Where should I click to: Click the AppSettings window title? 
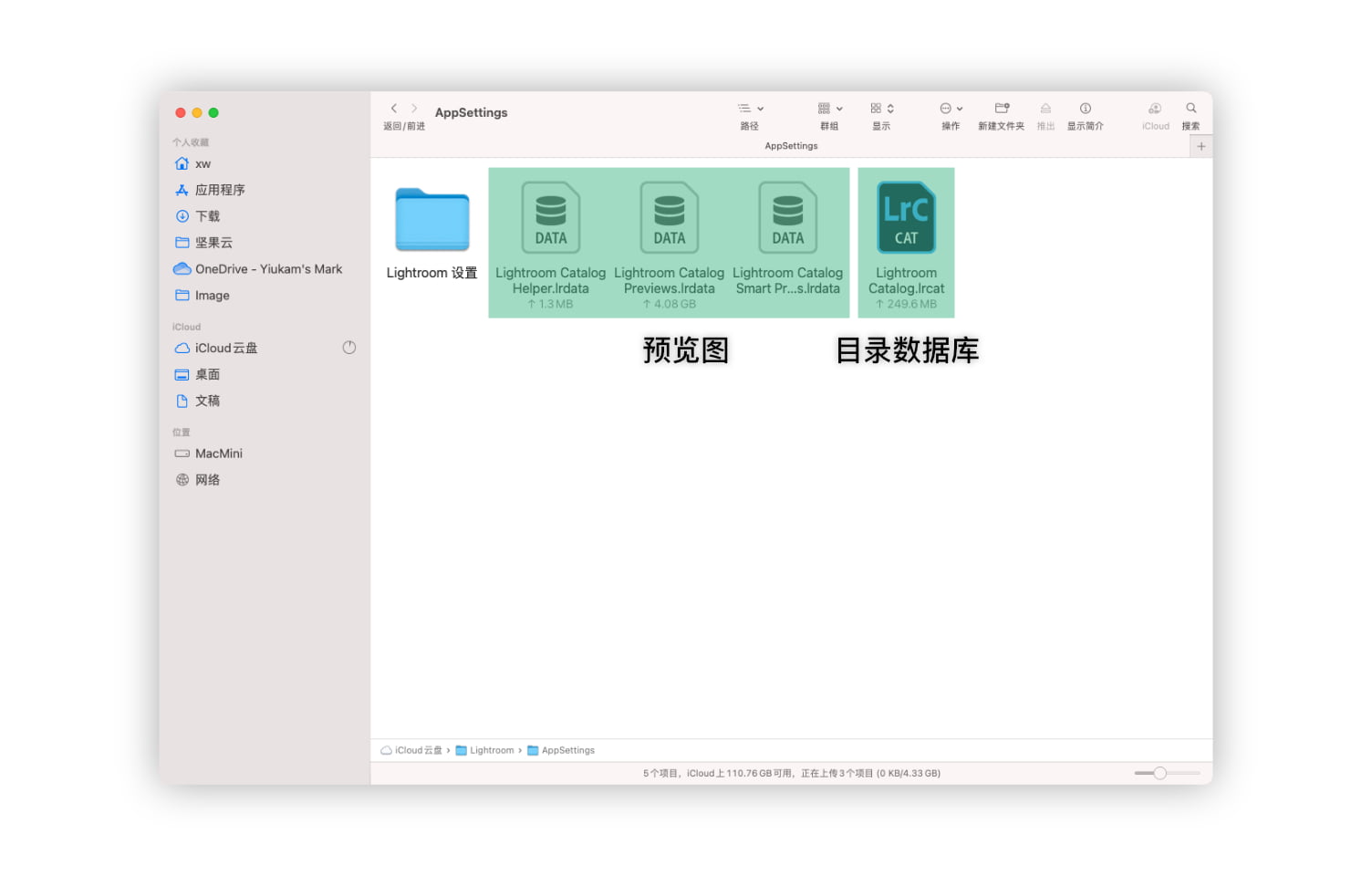click(x=472, y=112)
